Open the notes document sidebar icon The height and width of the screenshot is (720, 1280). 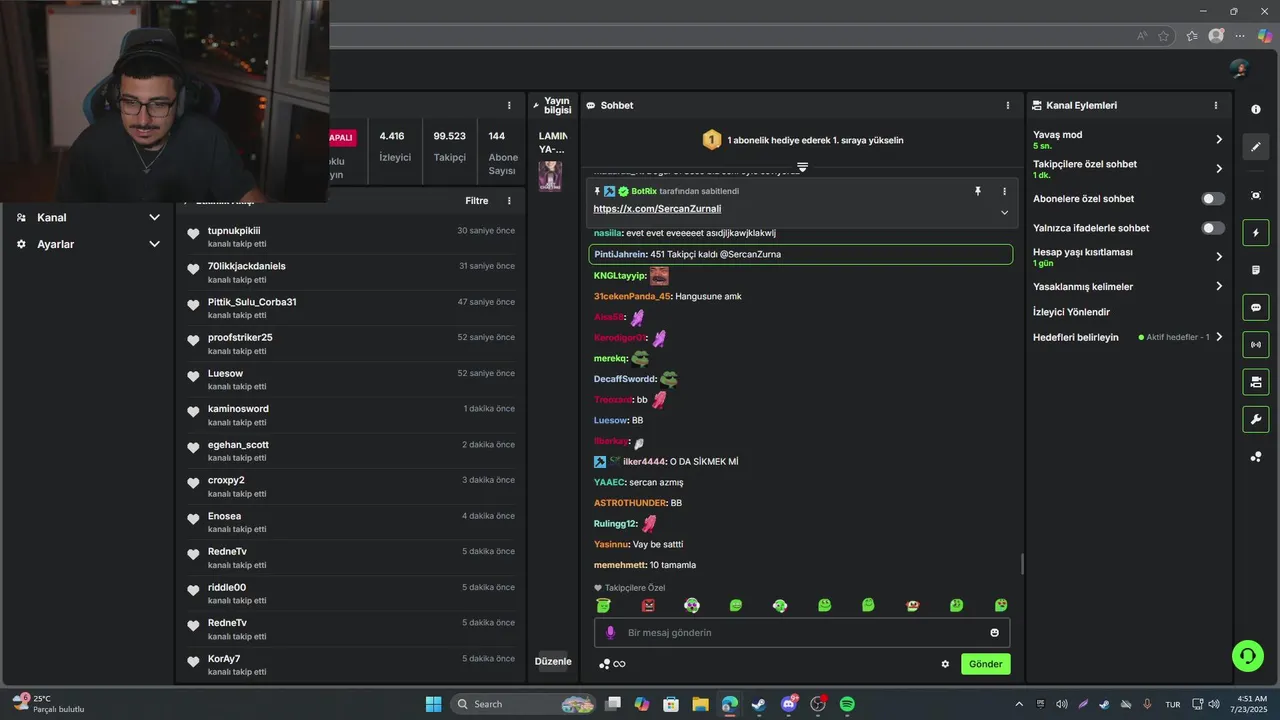click(1256, 270)
